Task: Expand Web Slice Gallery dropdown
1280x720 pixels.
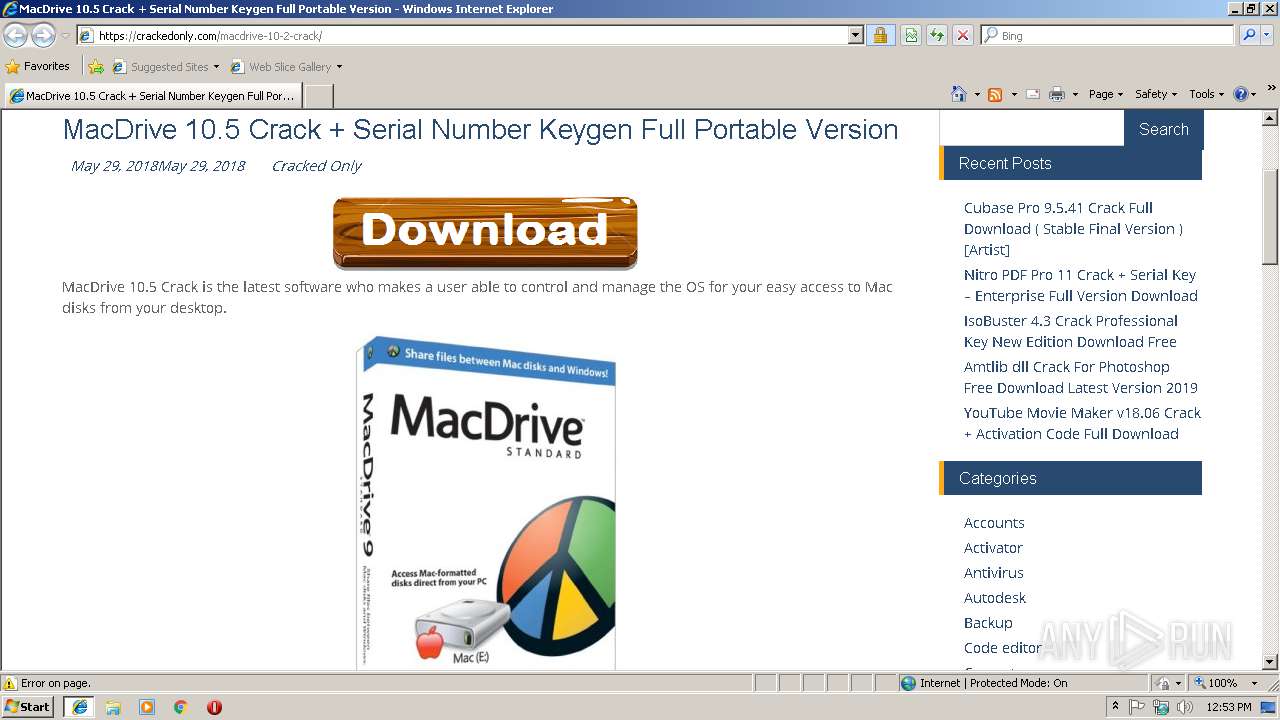Action: pos(339,67)
